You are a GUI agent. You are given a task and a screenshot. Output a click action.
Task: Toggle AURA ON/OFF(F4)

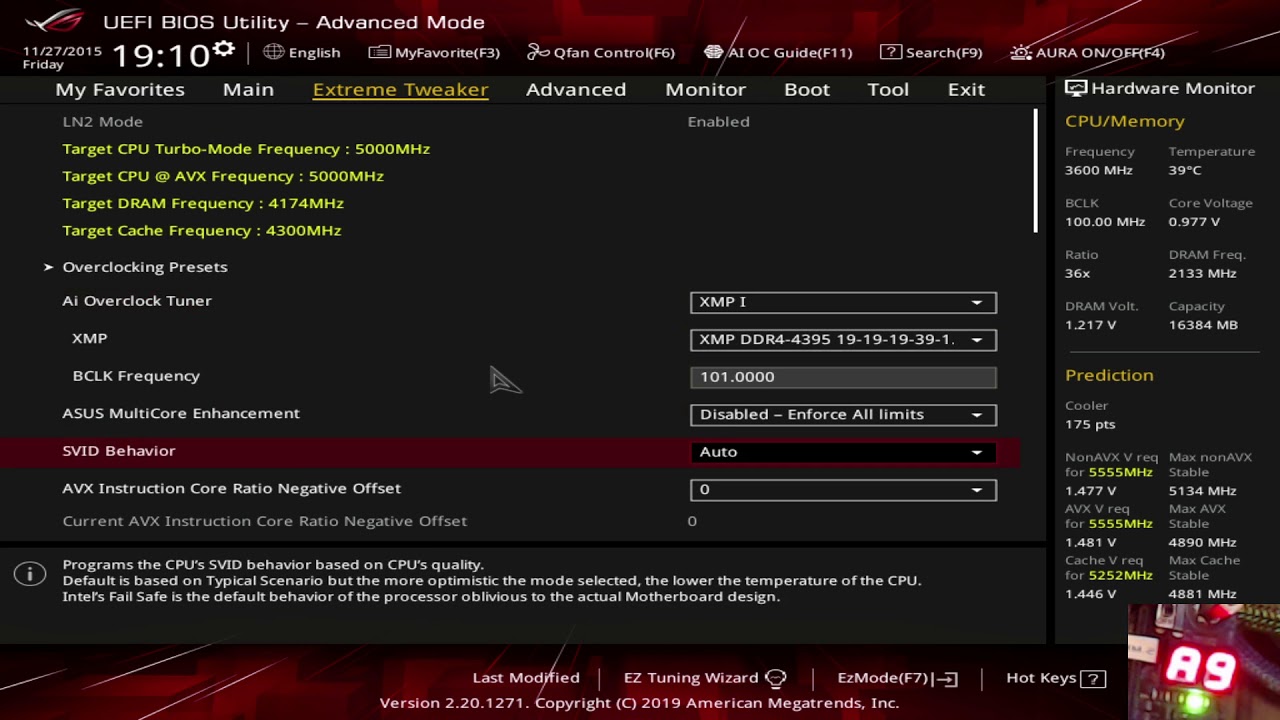click(1088, 52)
